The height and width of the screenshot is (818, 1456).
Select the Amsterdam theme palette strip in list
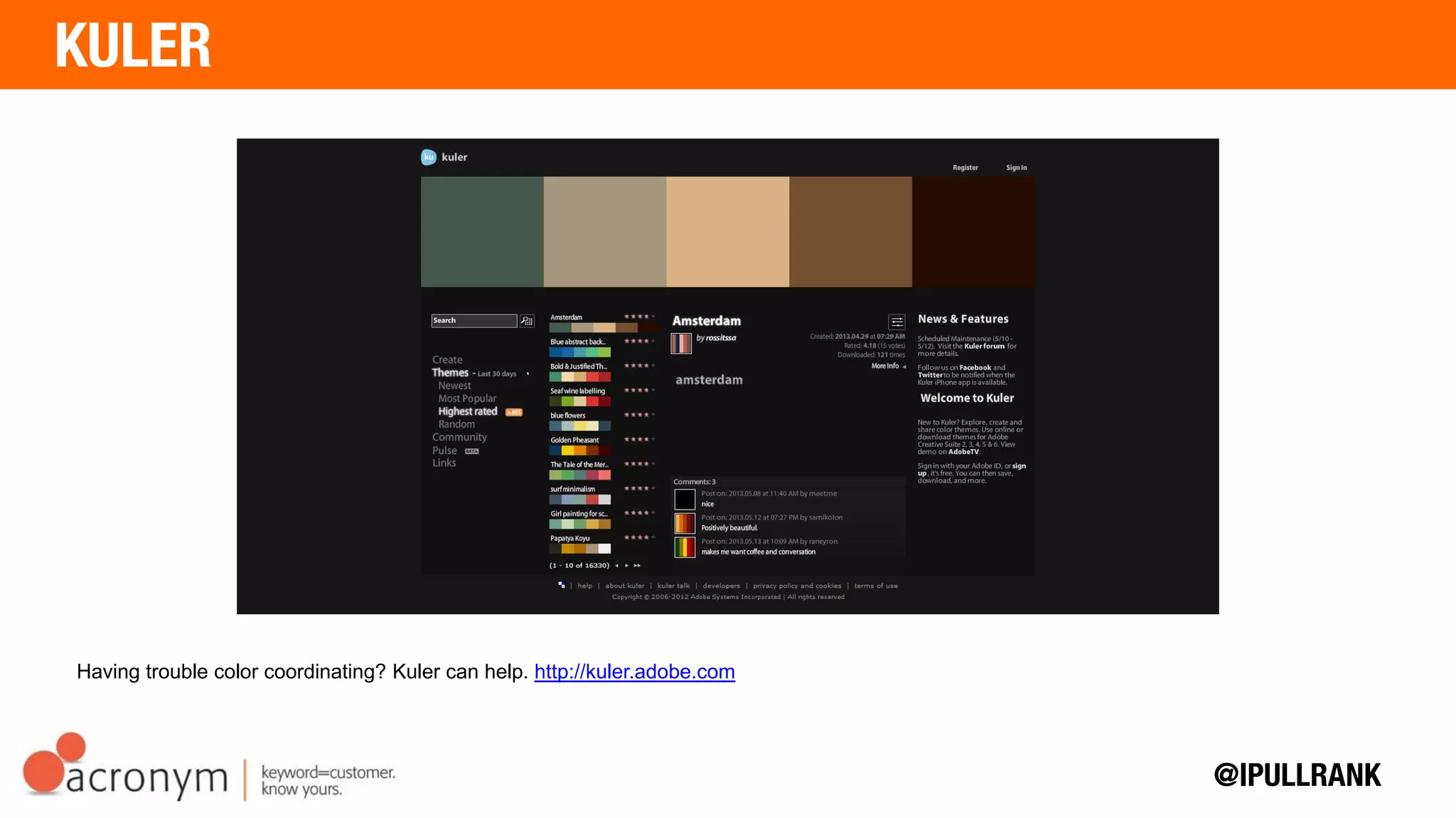(604, 328)
